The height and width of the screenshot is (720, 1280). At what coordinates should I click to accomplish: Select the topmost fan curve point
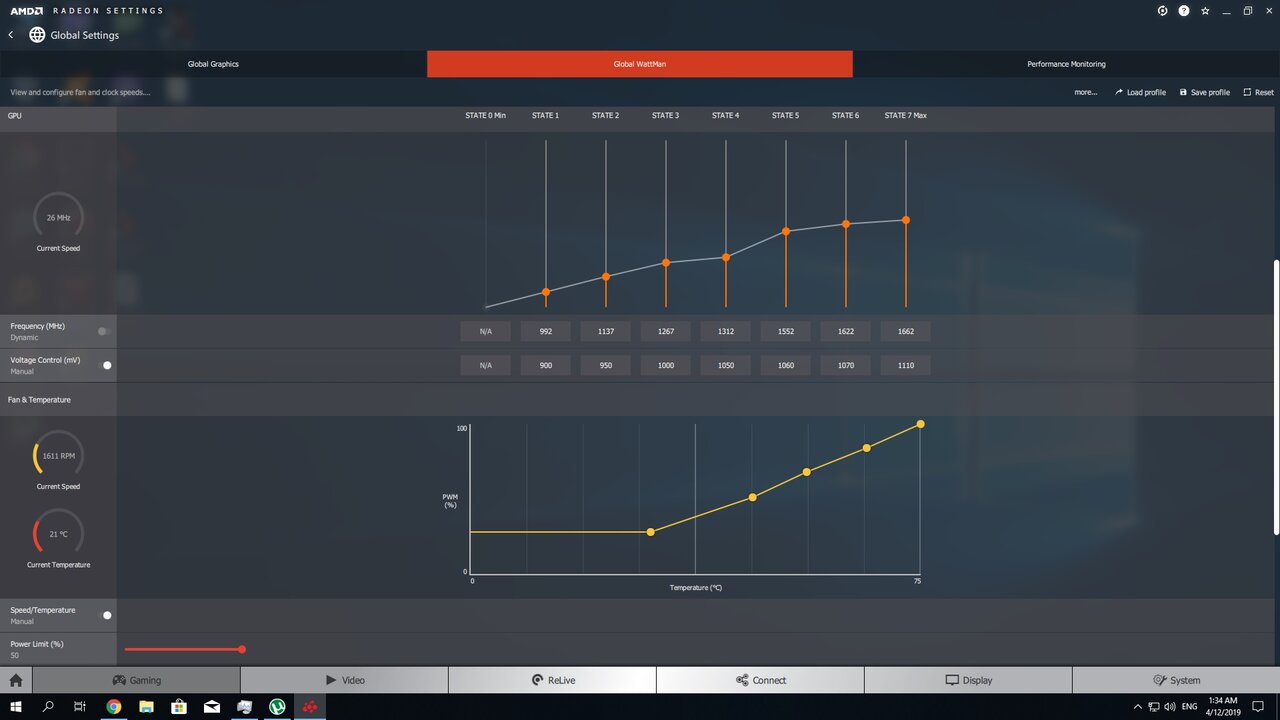920,424
